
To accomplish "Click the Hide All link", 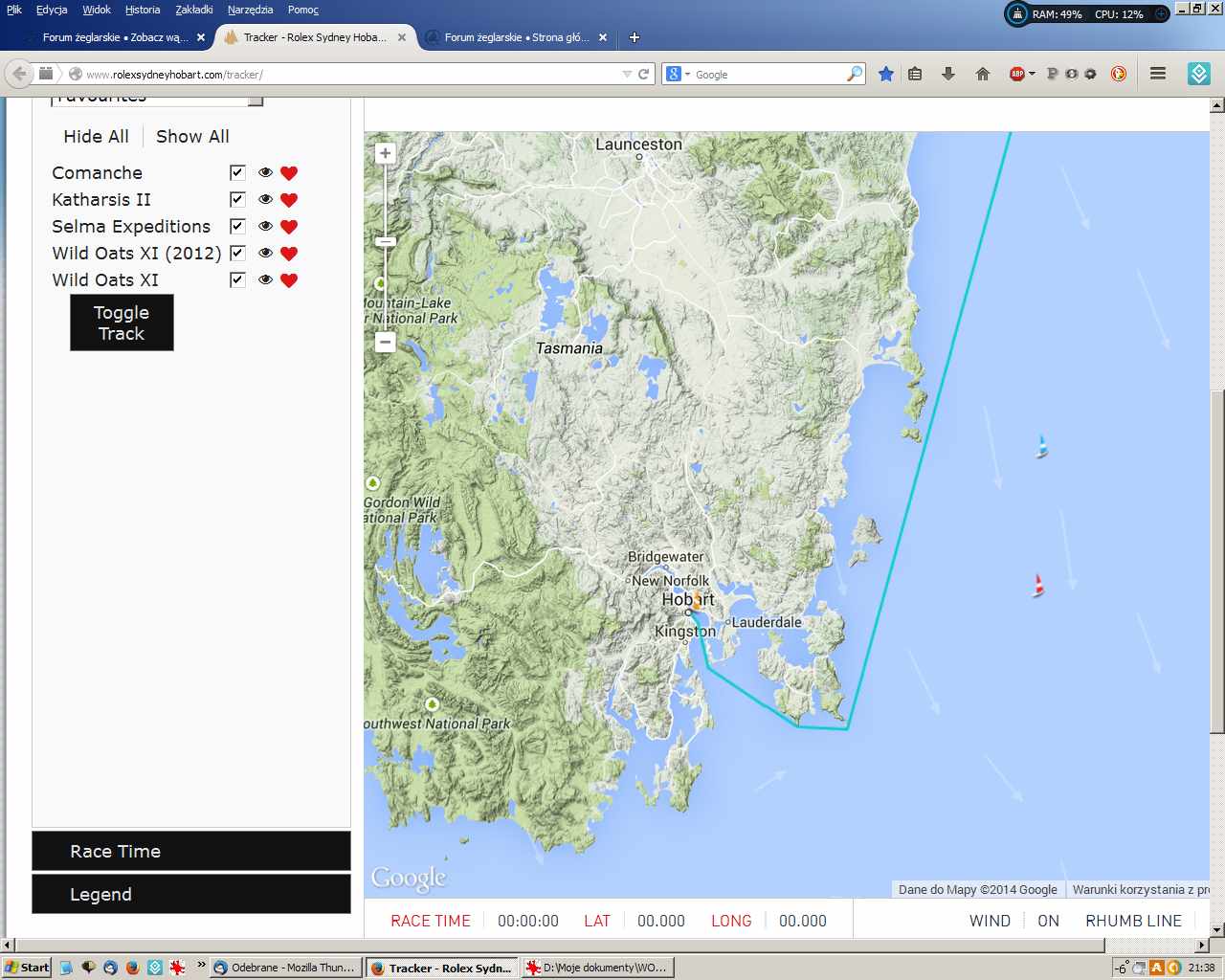I will point(96,137).
